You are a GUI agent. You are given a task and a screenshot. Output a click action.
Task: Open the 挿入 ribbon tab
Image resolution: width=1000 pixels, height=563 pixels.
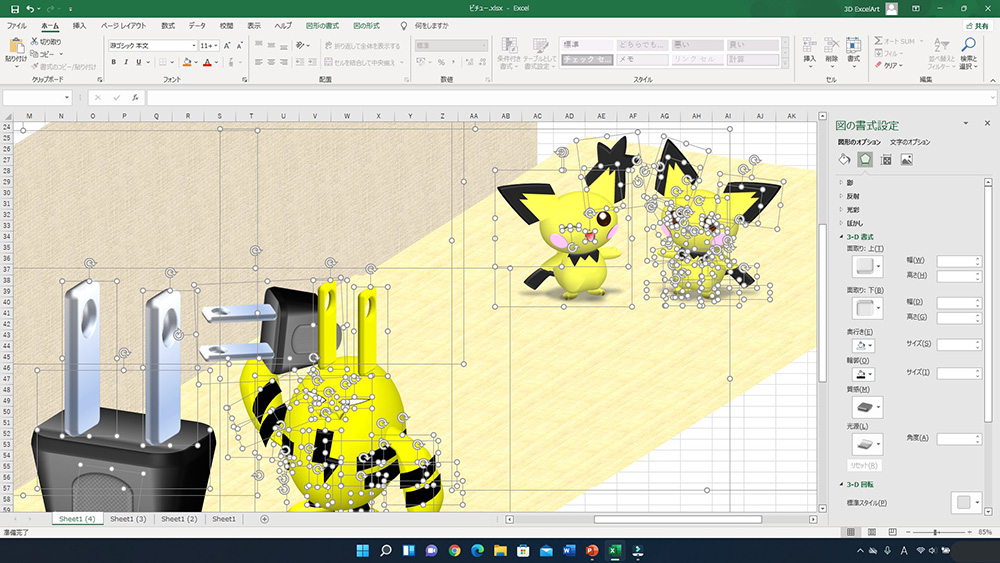pos(79,26)
